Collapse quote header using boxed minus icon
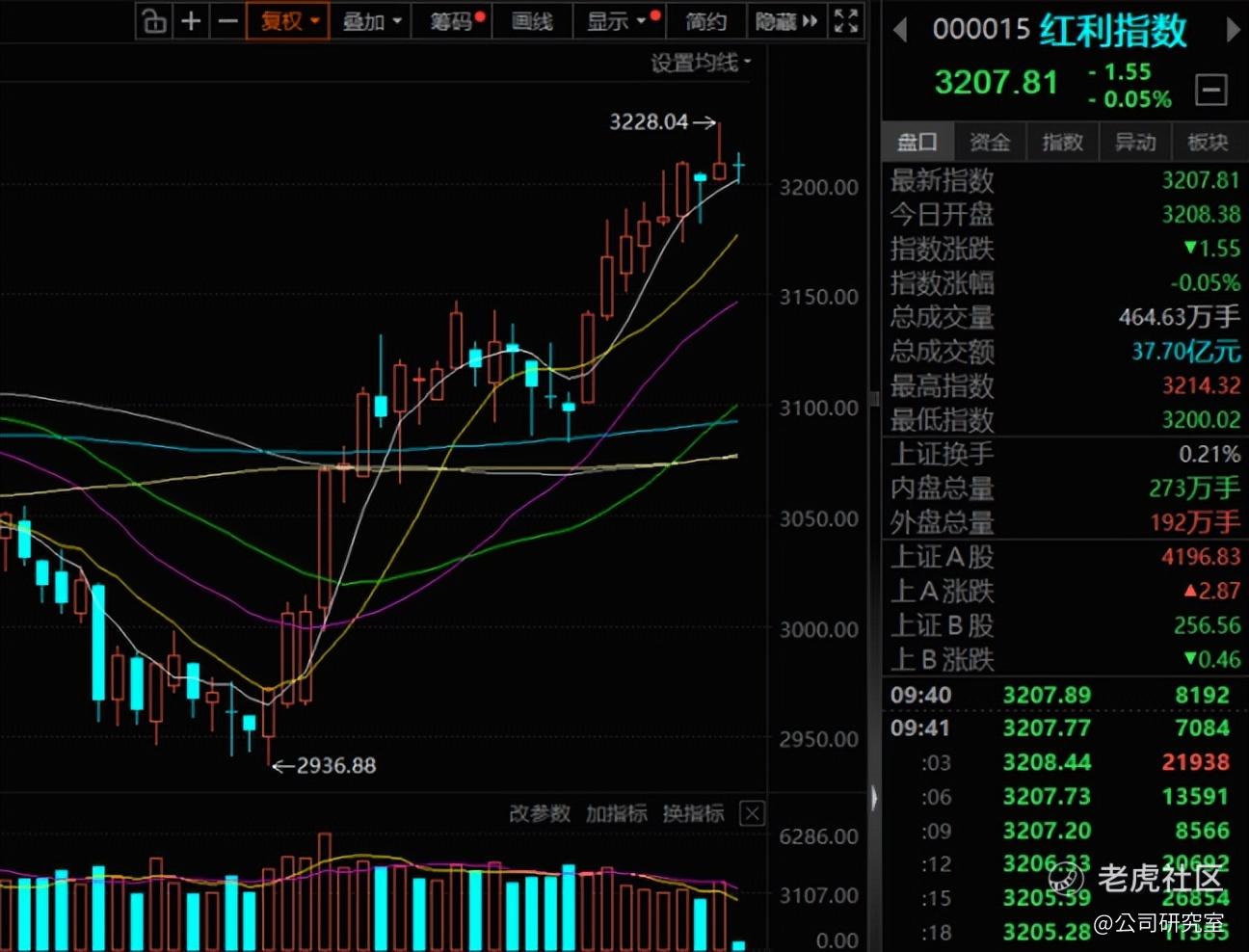Image resolution: width=1249 pixels, height=952 pixels. coord(1210,90)
